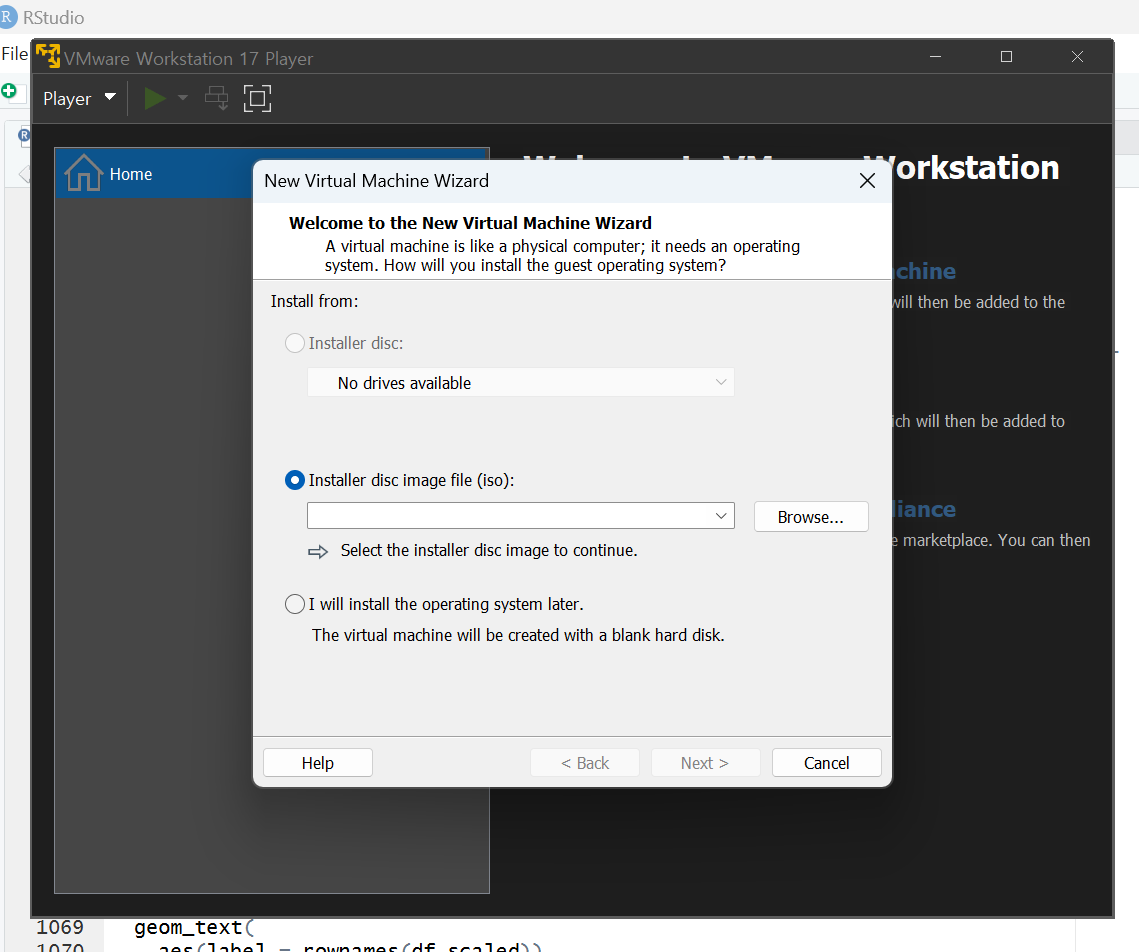Image resolution: width=1139 pixels, height=952 pixels.
Task: Click the Send Ctrl+Alt+Del toolbar icon
Action: 216,98
